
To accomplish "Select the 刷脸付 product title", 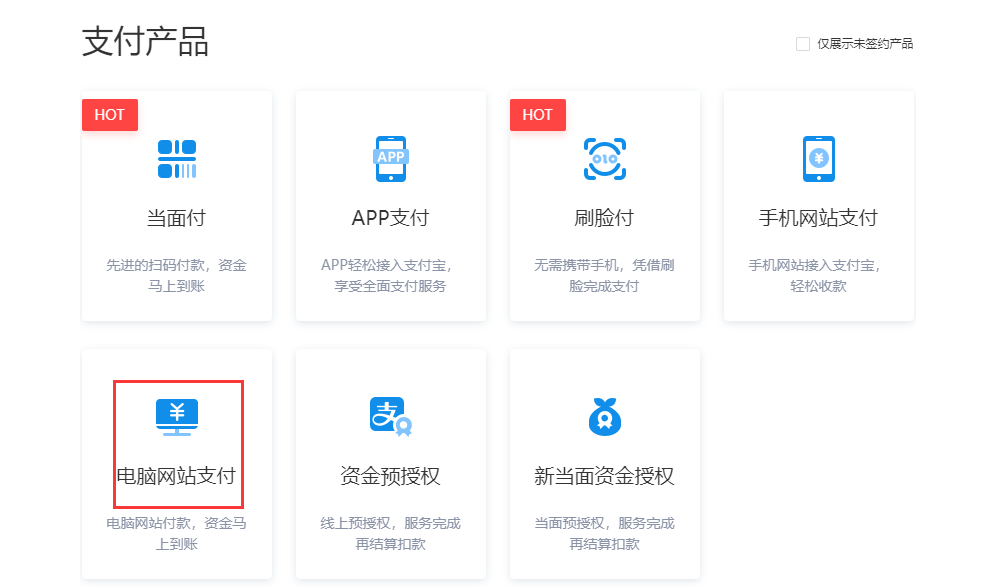I will [604, 218].
